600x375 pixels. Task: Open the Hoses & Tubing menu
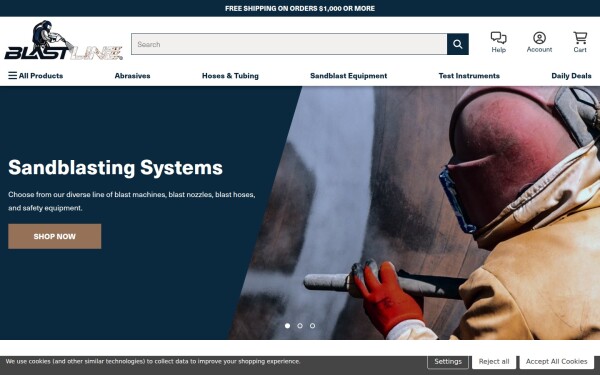pos(230,76)
